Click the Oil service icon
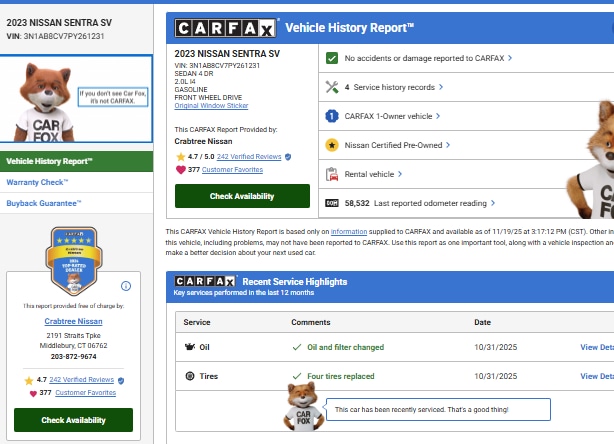Image resolution: width=614 pixels, height=444 pixels. [189, 347]
